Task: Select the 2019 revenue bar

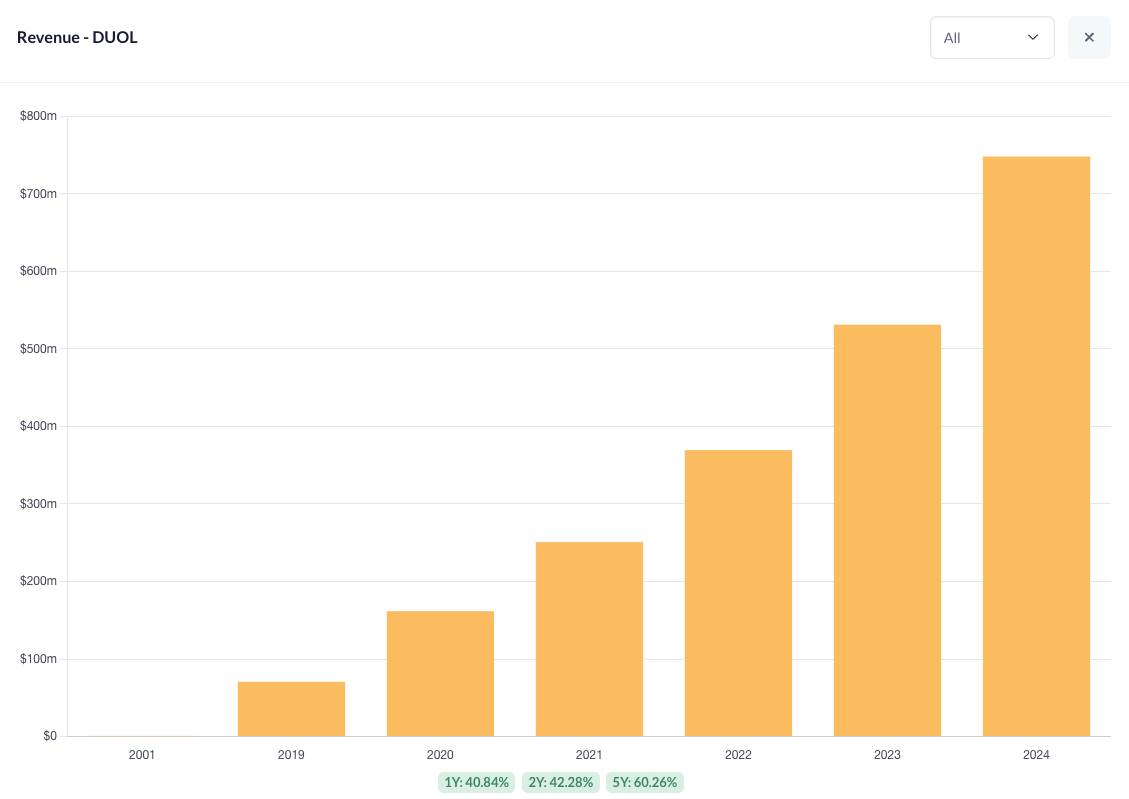Action: coord(291,709)
